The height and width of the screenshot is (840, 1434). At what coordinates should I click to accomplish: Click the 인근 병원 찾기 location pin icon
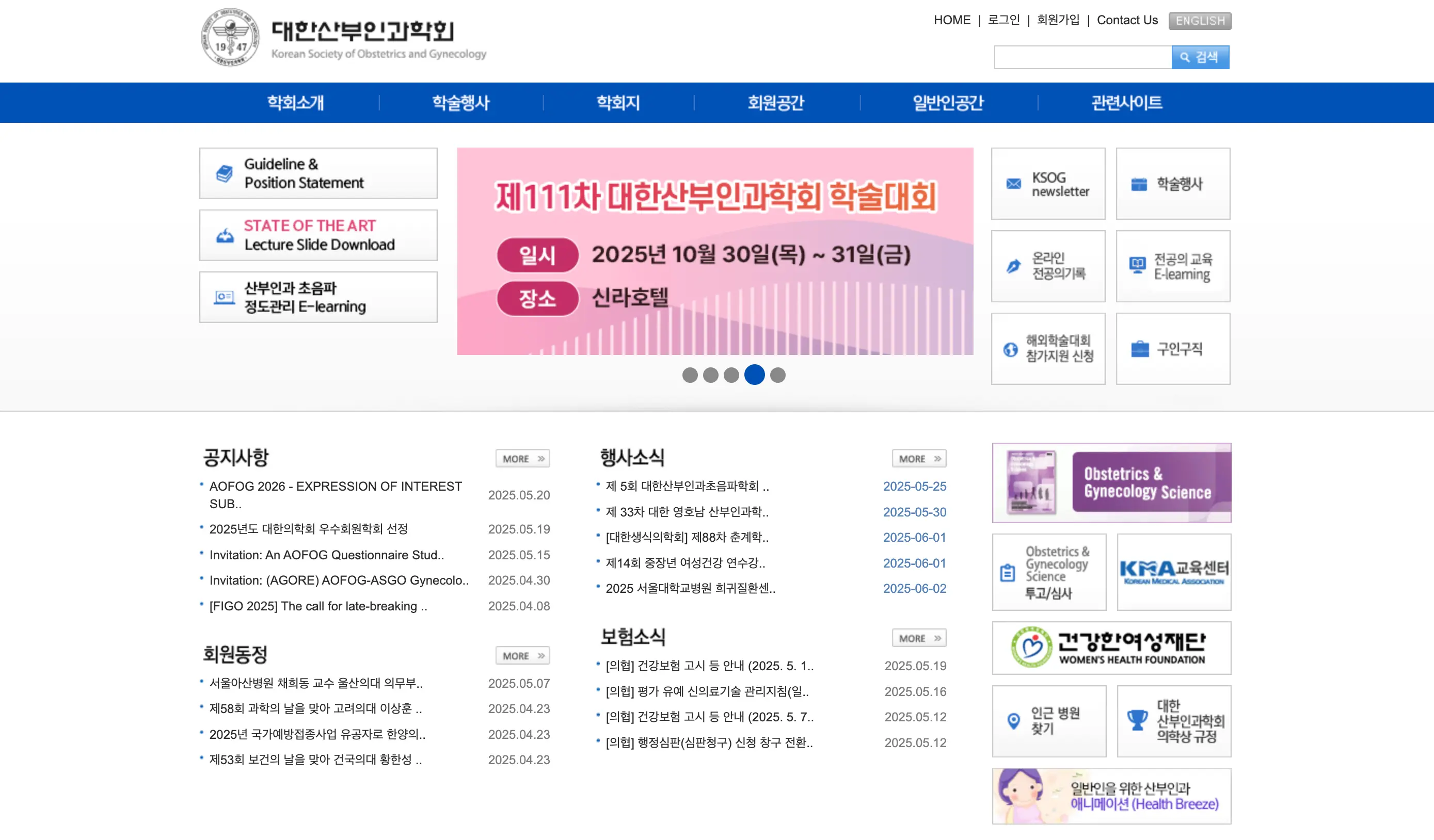pos(1013,721)
